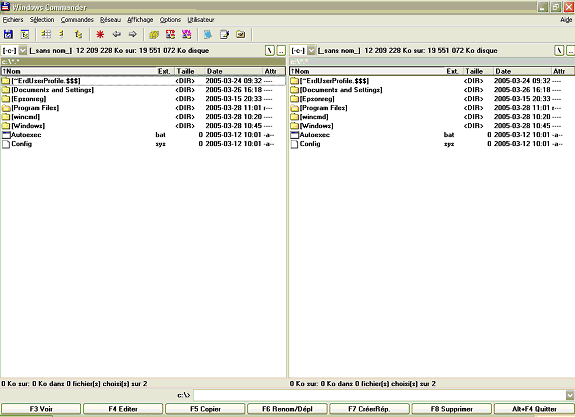Viewport: 575px width, 417px height.
Task: Switch to brief file names view icon
Action: (46, 34)
